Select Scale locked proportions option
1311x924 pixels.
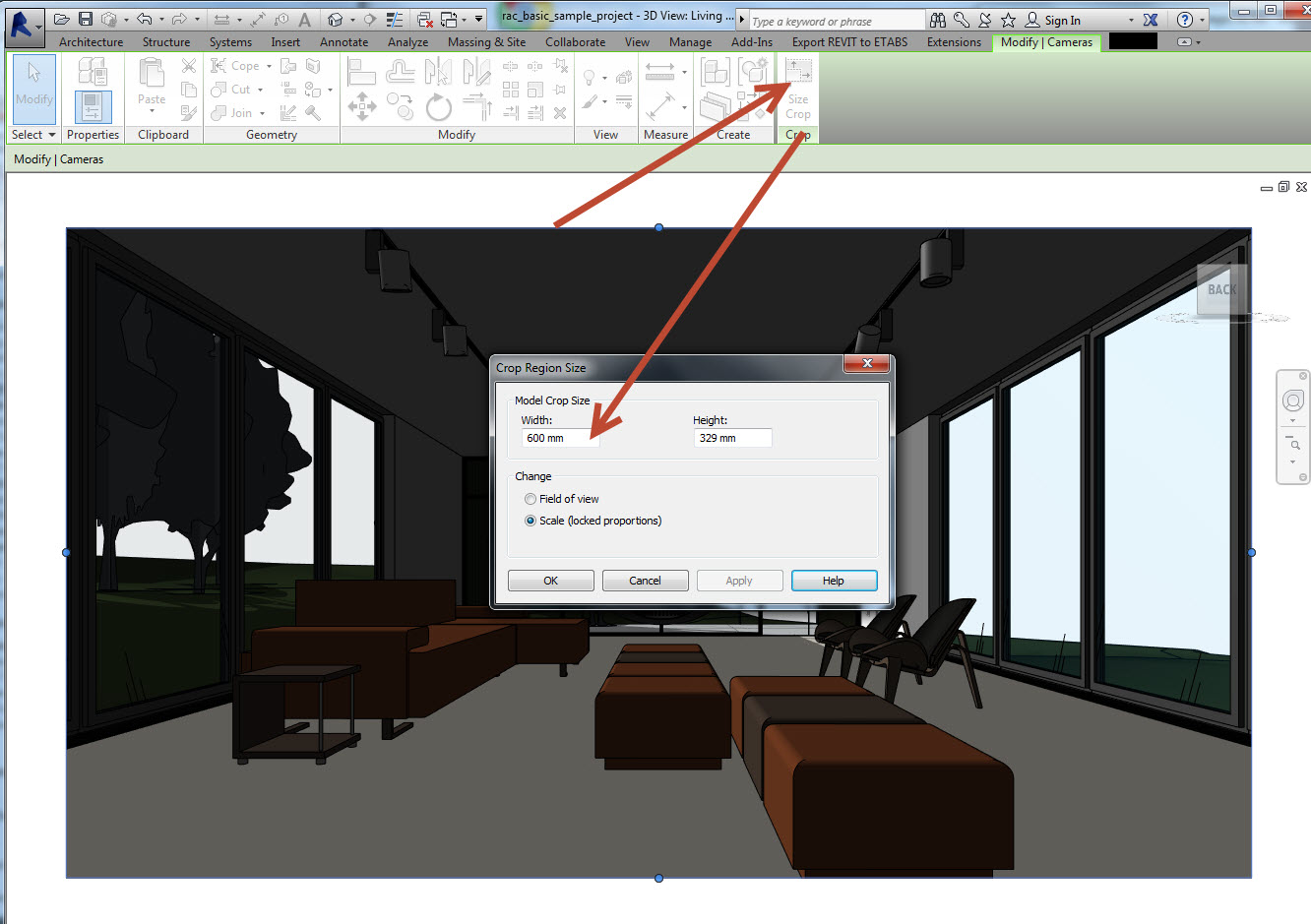point(531,521)
